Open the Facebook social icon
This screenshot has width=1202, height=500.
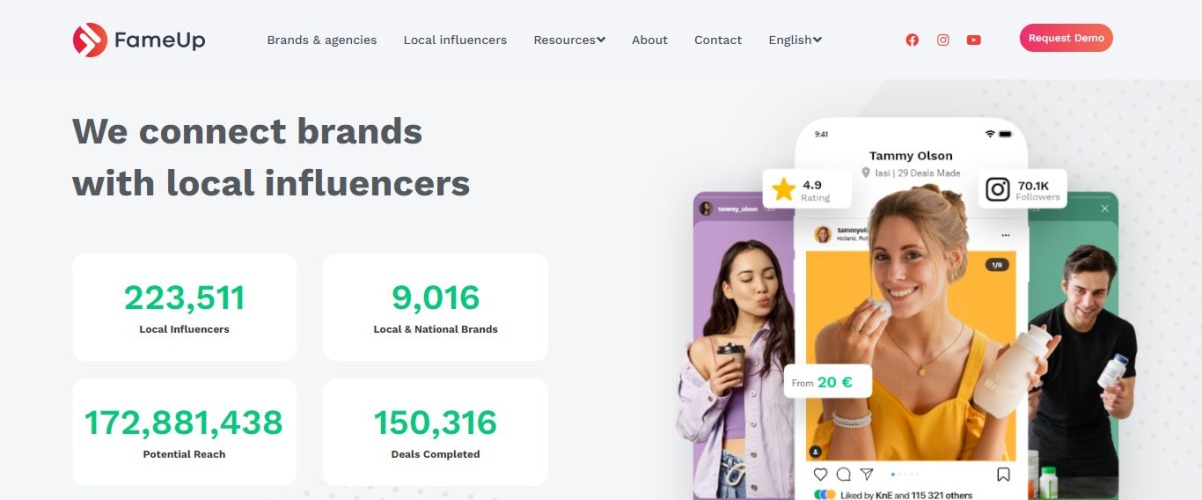tap(912, 40)
